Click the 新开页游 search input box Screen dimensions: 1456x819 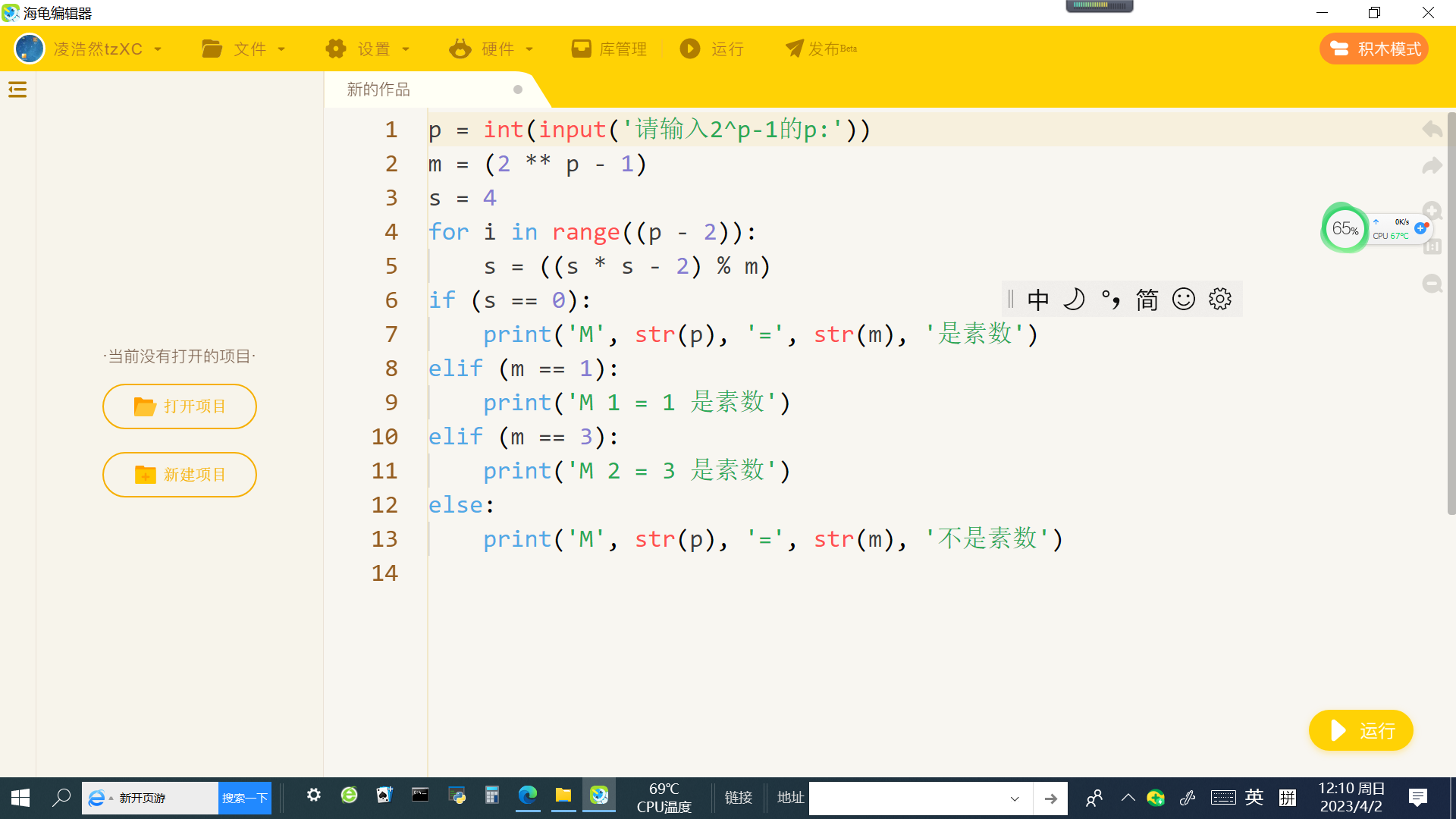point(150,799)
